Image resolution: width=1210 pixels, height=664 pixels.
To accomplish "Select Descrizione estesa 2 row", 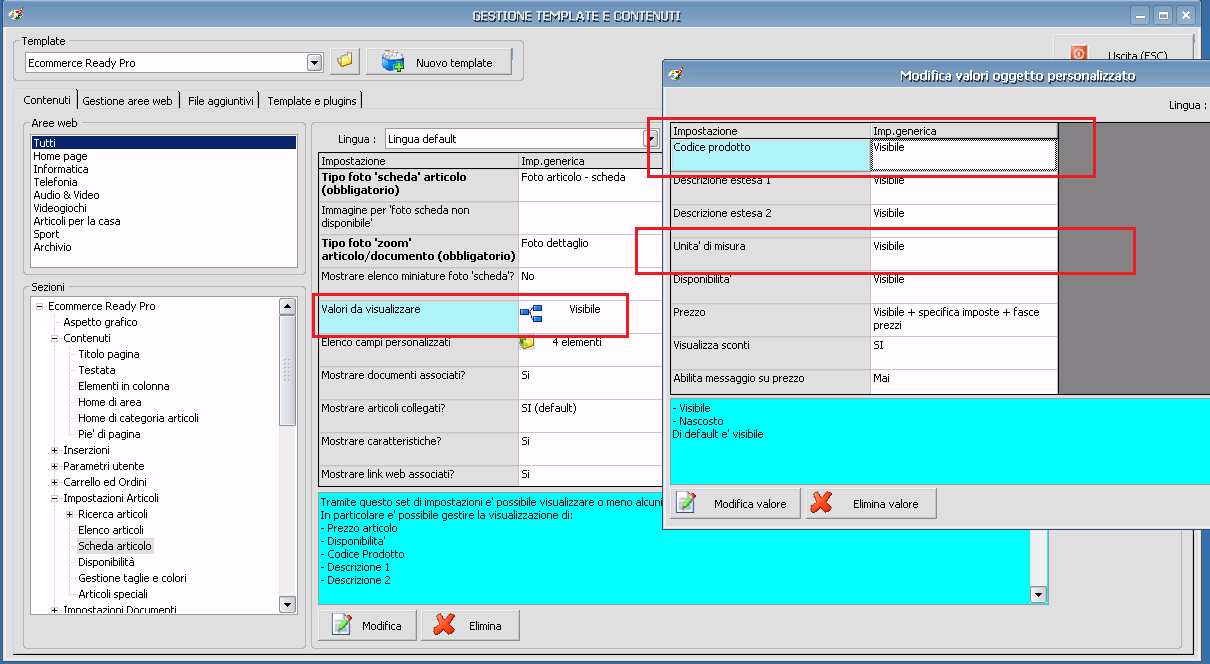I will pyautogui.click(x=864, y=221).
